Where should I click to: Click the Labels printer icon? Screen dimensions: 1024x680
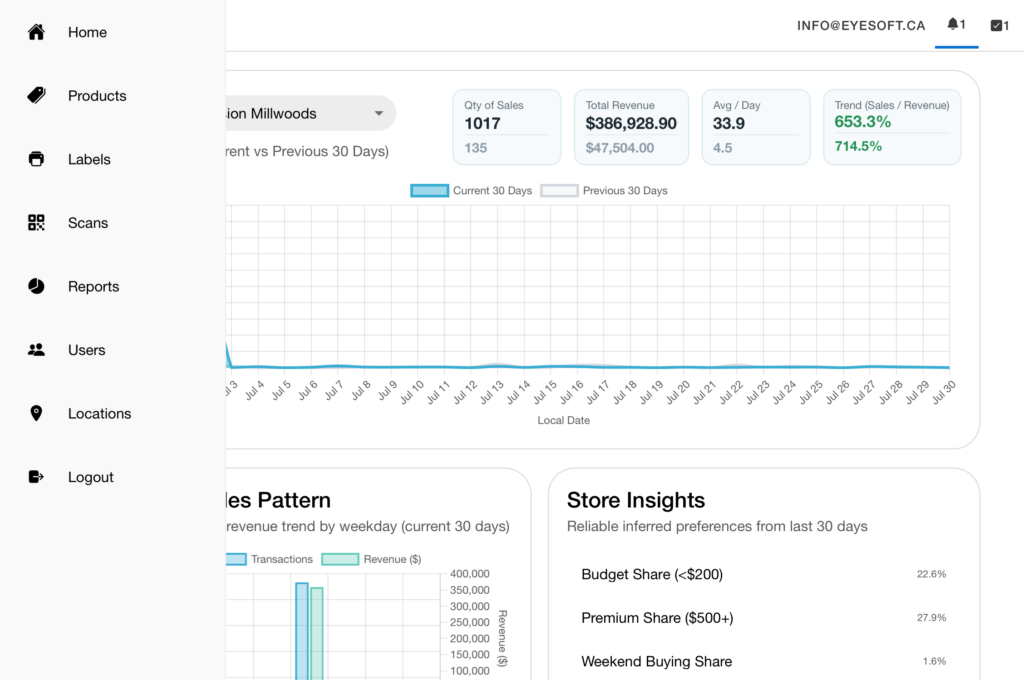click(36, 159)
